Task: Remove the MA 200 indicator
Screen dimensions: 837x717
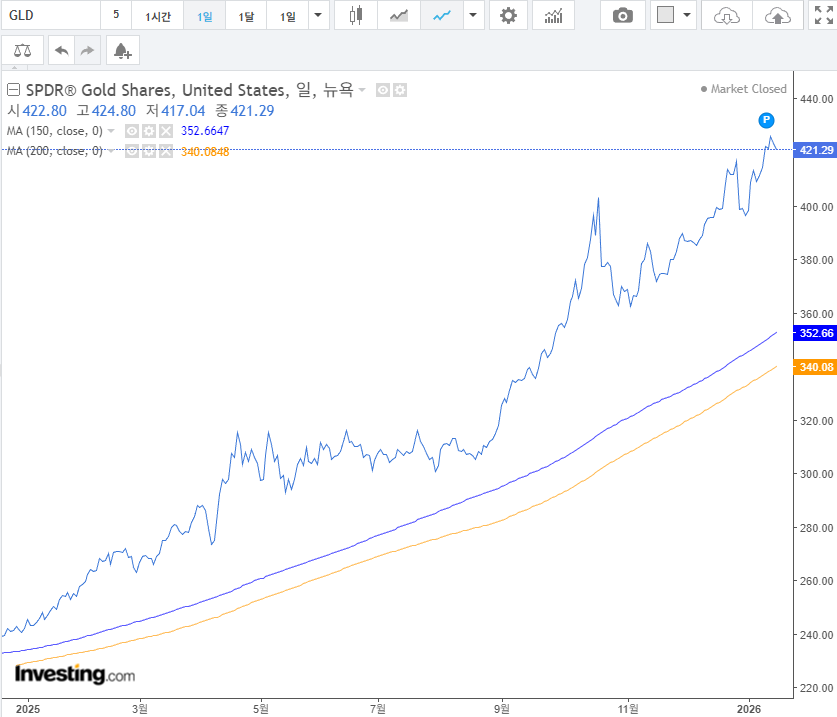Action: coord(166,151)
